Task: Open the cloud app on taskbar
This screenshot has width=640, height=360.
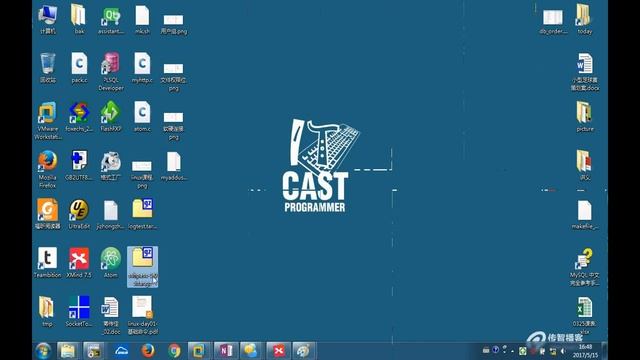Action: pos(121,351)
